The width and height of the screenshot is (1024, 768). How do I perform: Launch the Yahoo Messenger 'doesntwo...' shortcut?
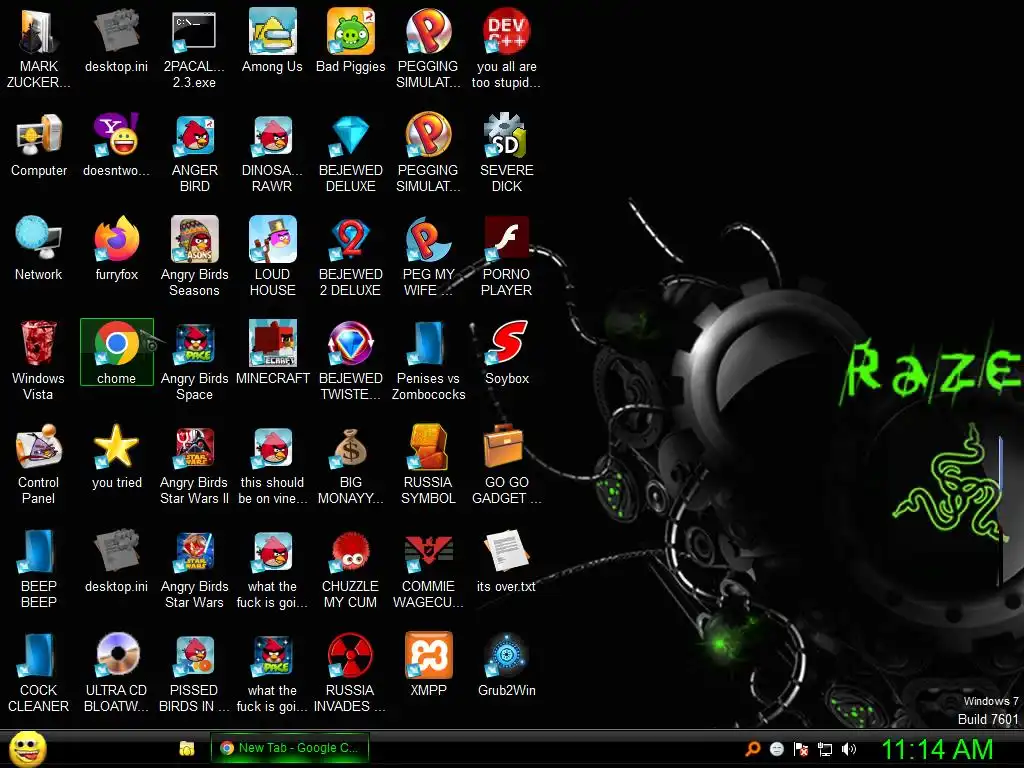pyautogui.click(x=116, y=145)
